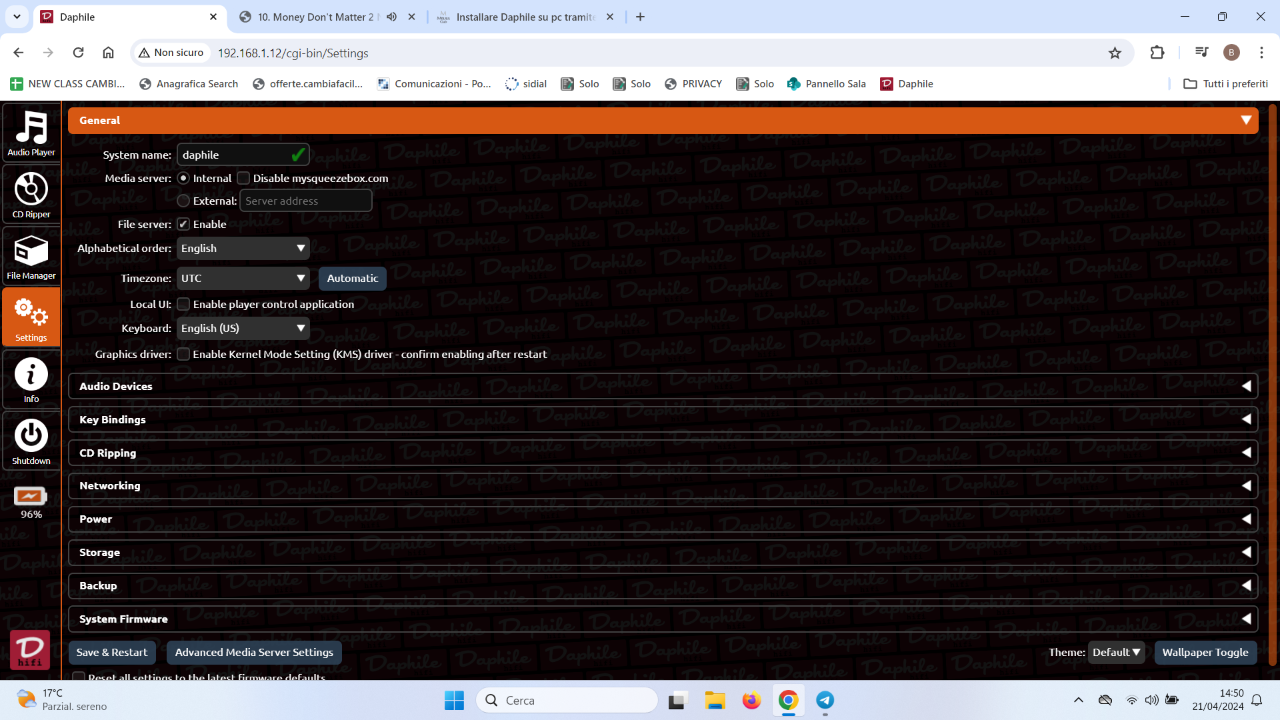Viewport: 1280px width, 720px height.
Task: Reload the page with refresh icon
Action: click(78, 53)
